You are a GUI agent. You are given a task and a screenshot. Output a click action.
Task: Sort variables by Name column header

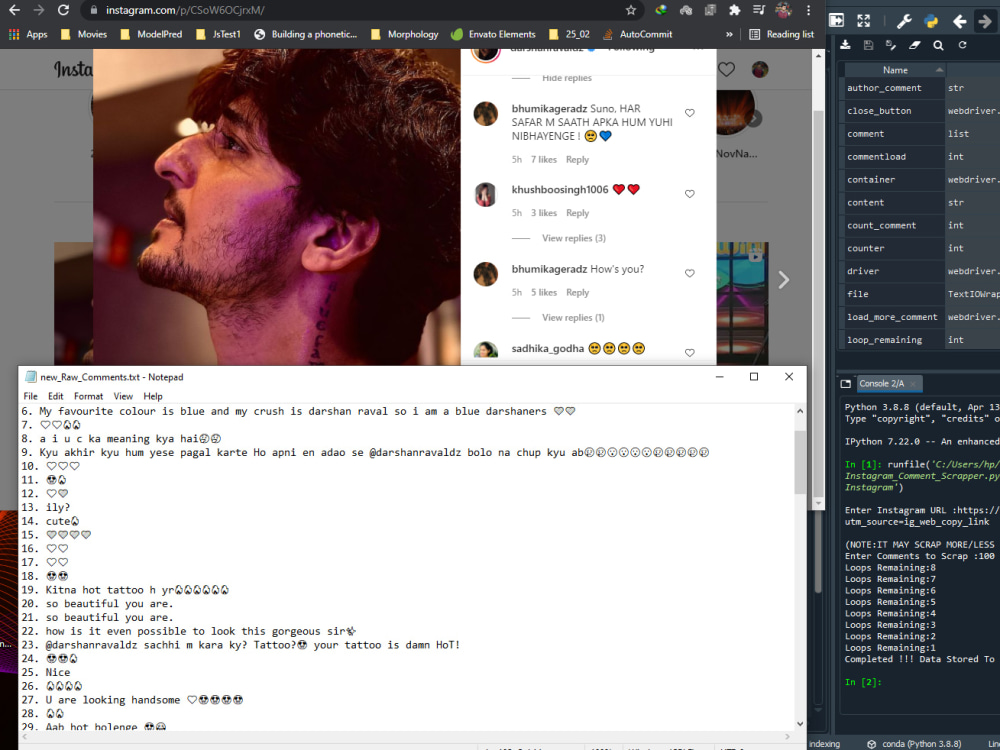[895, 70]
